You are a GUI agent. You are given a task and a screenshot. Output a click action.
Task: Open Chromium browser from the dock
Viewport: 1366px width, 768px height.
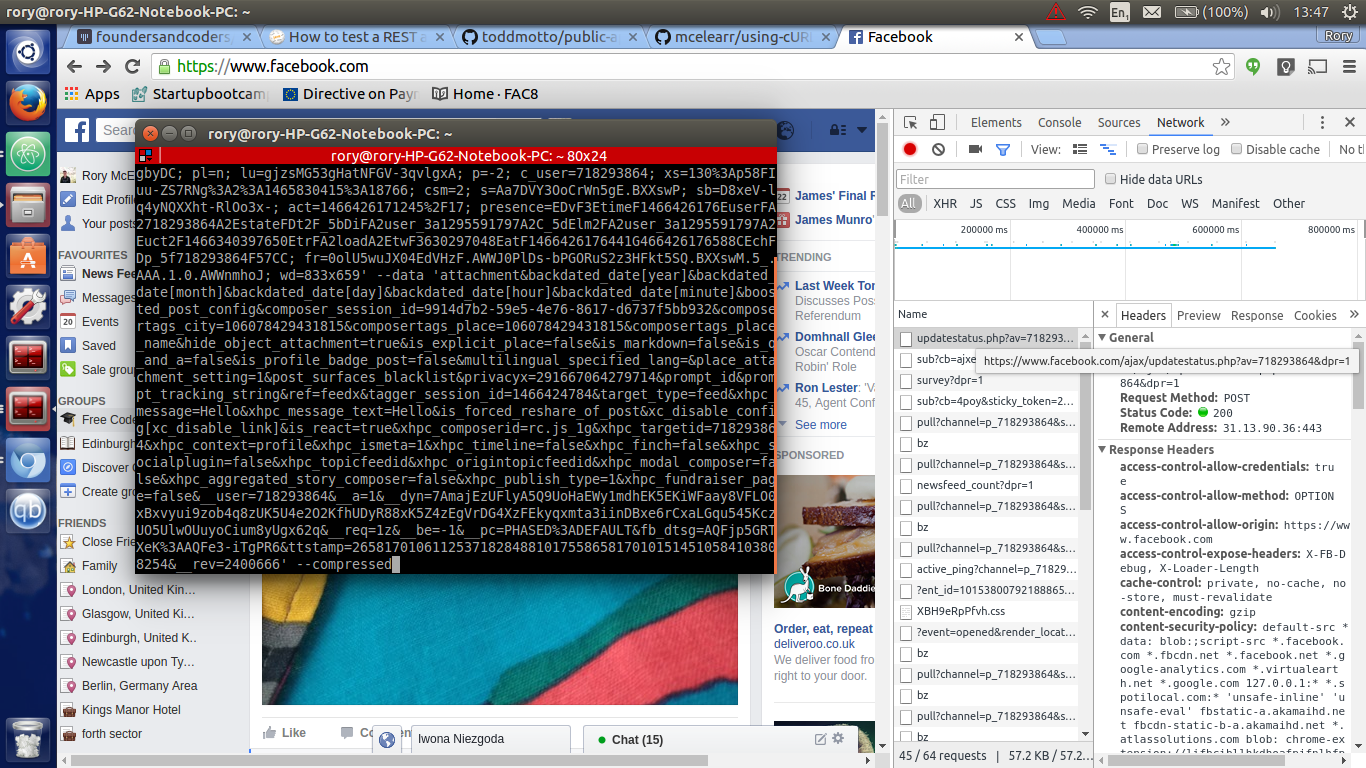(x=27, y=461)
